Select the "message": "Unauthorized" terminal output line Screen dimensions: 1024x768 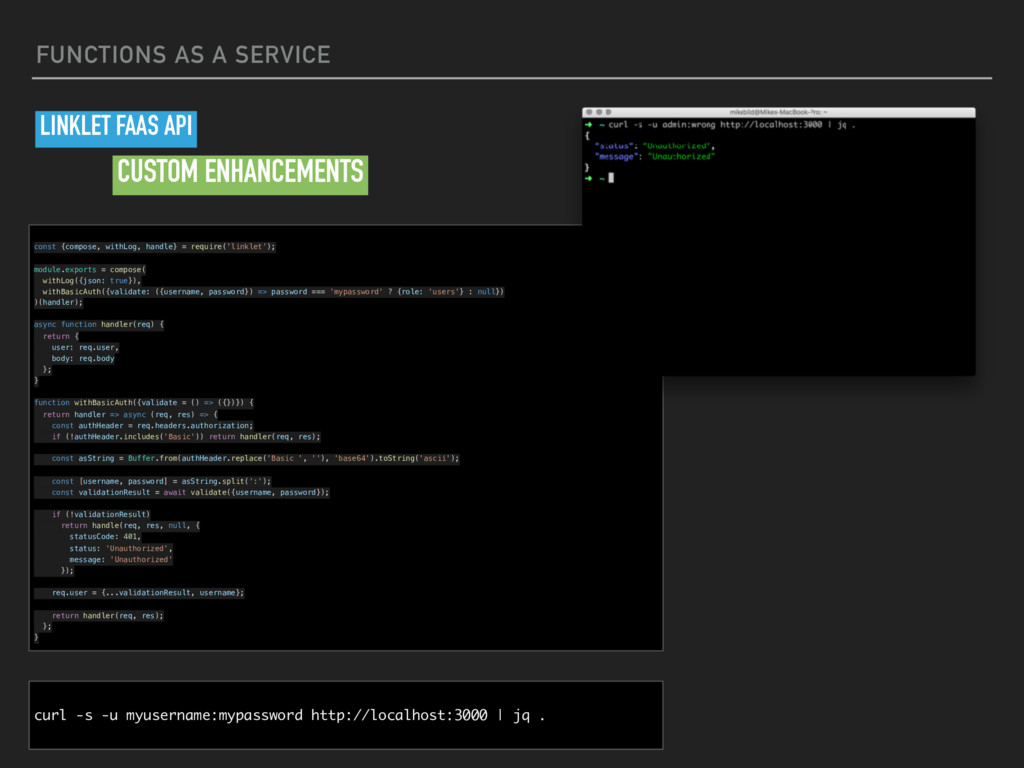(x=654, y=157)
